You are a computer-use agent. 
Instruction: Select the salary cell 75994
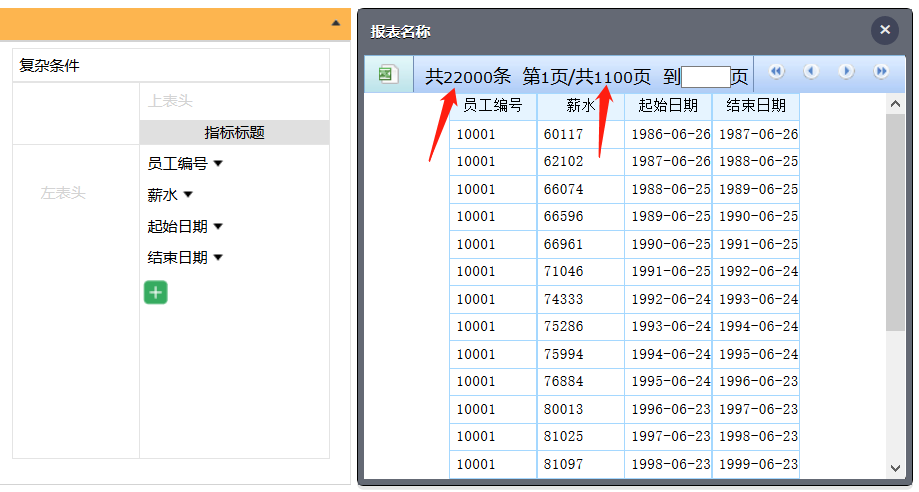581,354
